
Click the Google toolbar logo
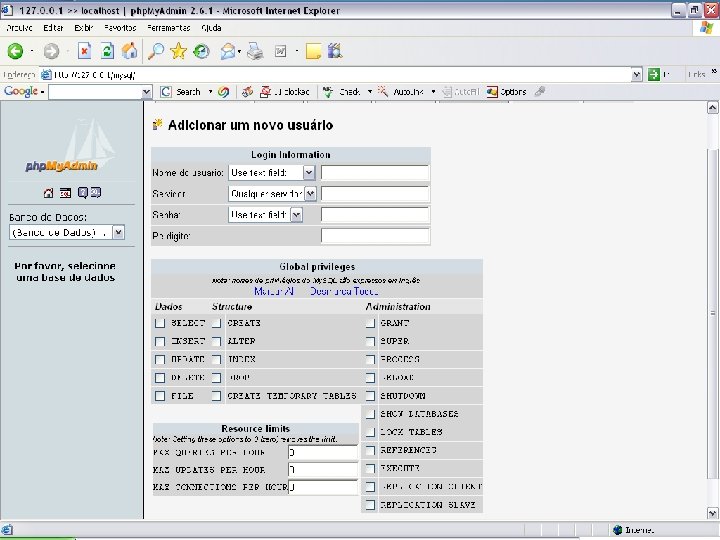pyautogui.click(x=21, y=91)
